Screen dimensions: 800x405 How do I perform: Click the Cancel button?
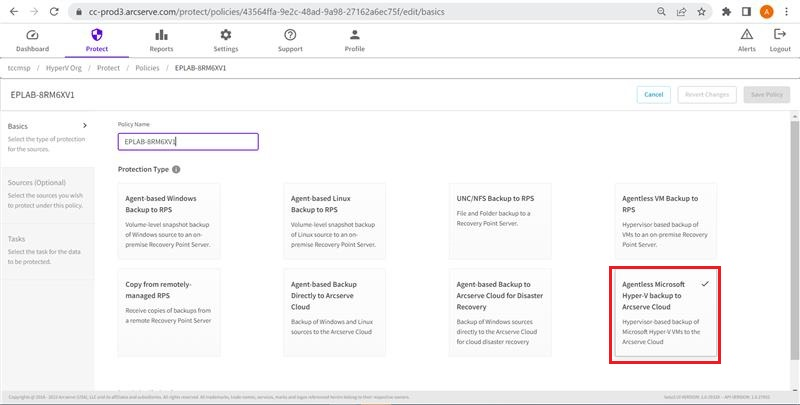click(x=654, y=94)
